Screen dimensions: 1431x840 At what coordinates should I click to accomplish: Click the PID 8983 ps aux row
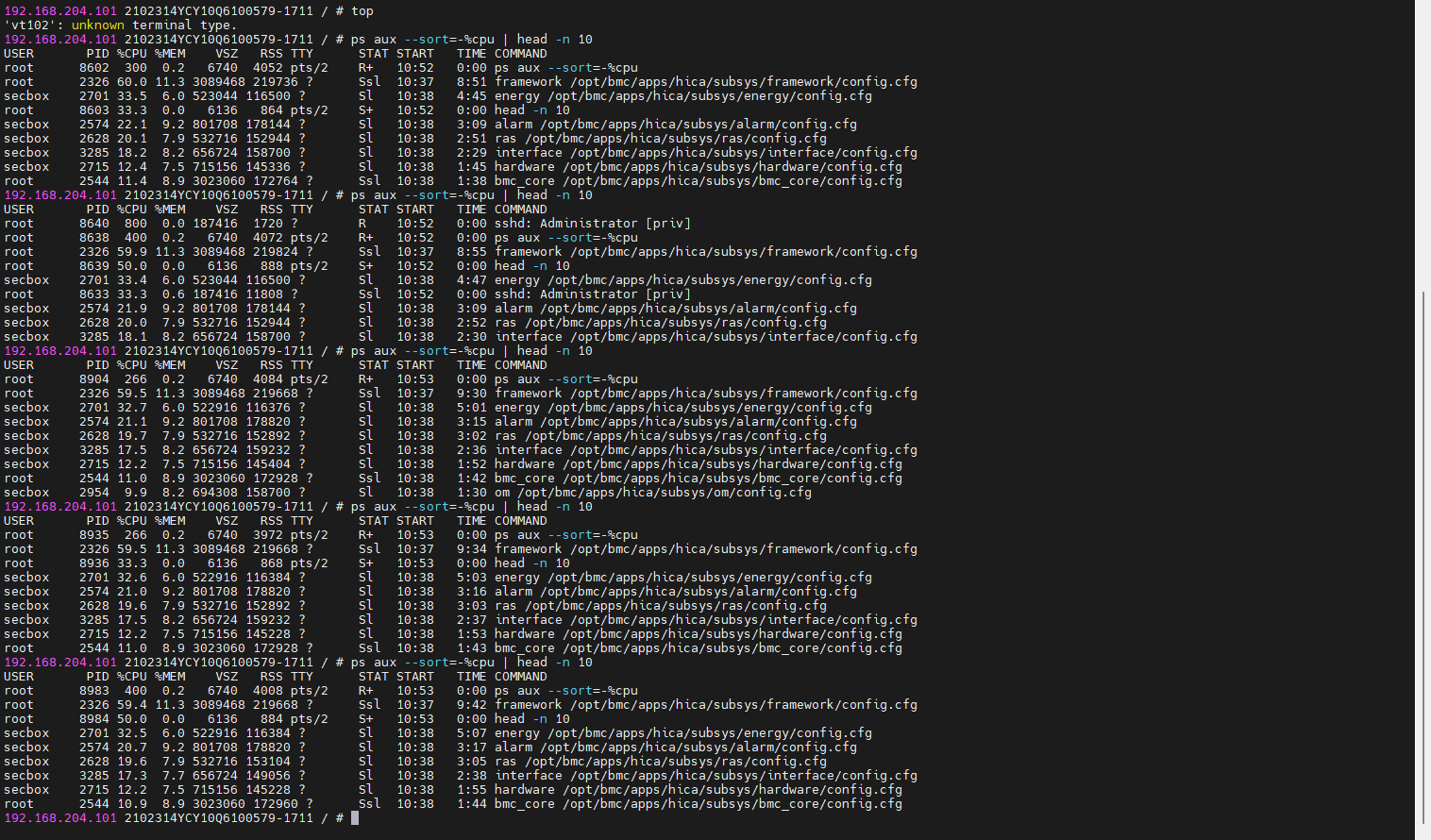(x=321, y=691)
